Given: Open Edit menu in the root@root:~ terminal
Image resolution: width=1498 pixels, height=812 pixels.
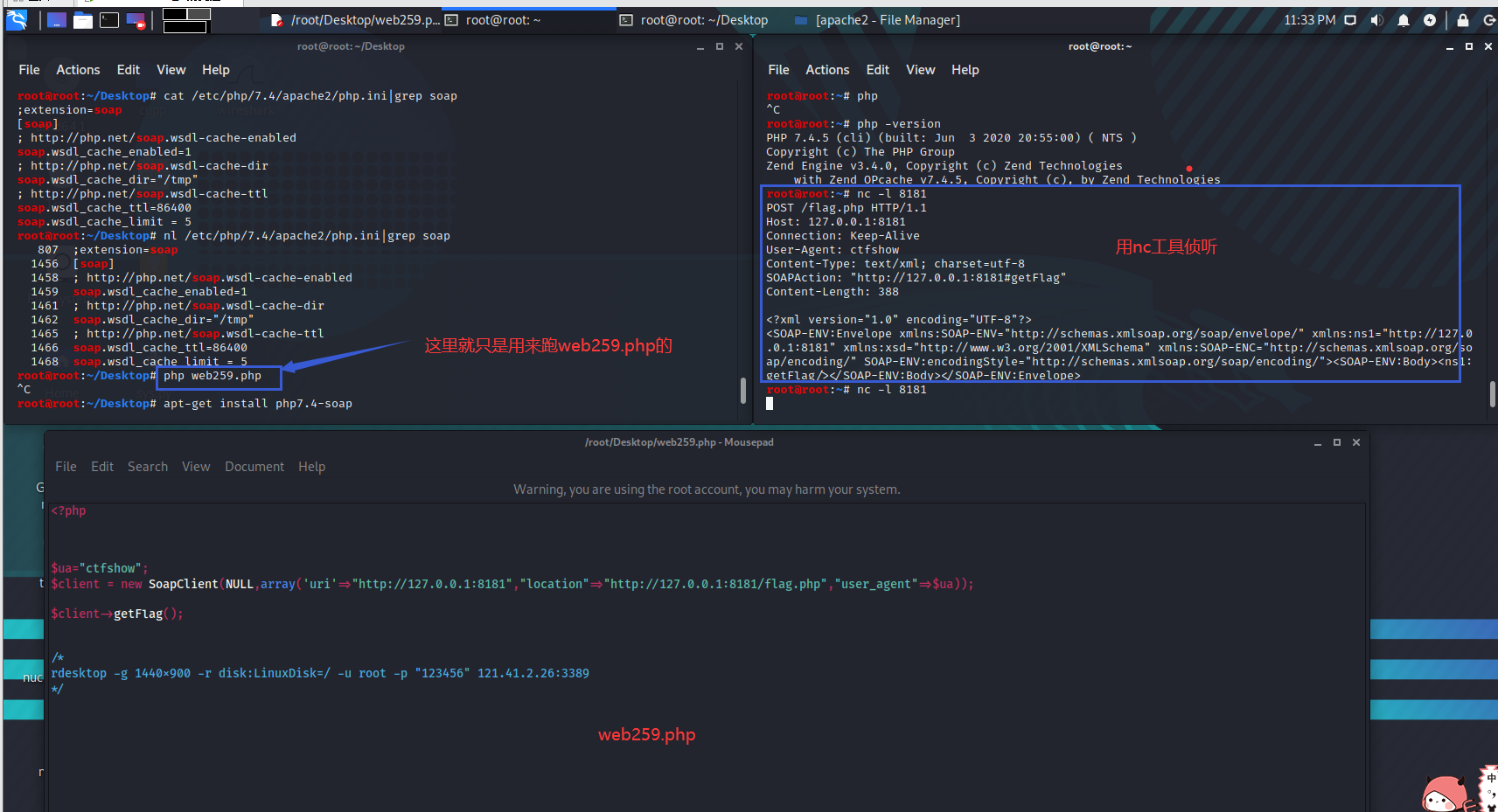Looking at the screenshot, I should click(x=878, y=70).
